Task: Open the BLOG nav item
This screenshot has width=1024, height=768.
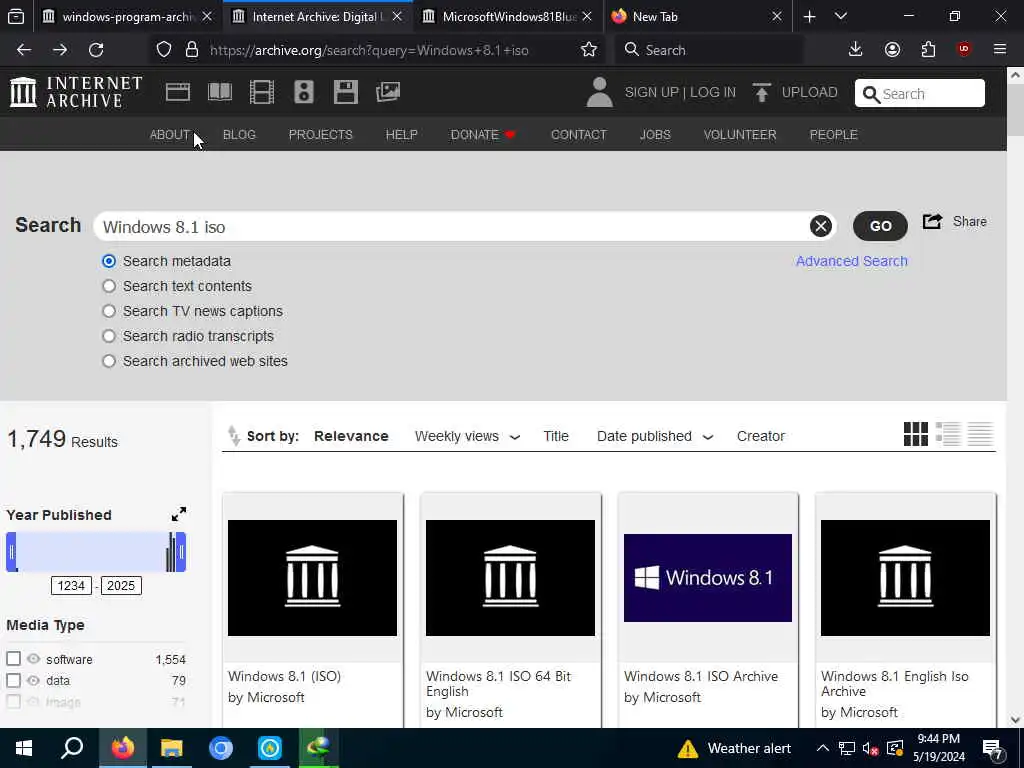Action: [x=239, y=135]
